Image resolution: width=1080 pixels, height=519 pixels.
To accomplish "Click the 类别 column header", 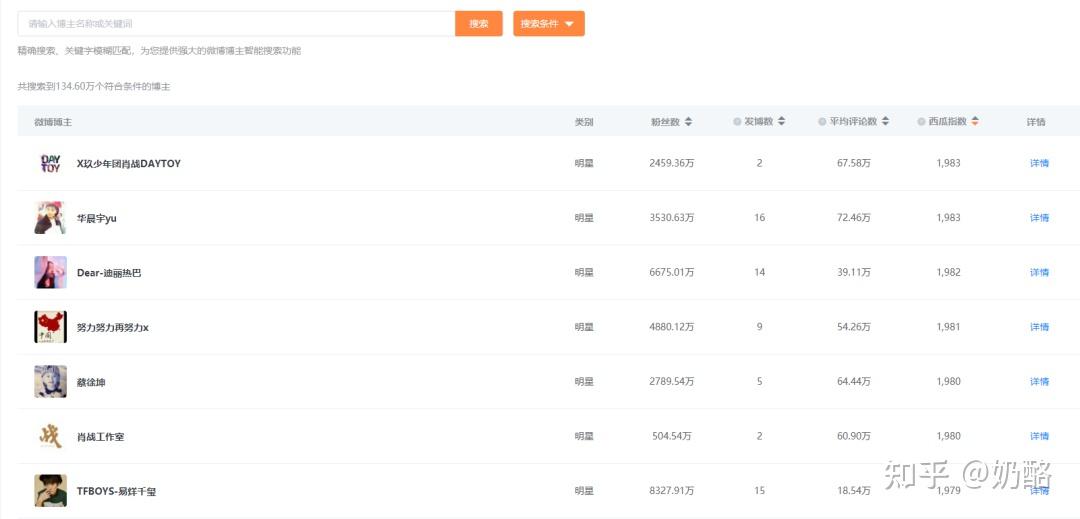I will click(x=584, y=122).
